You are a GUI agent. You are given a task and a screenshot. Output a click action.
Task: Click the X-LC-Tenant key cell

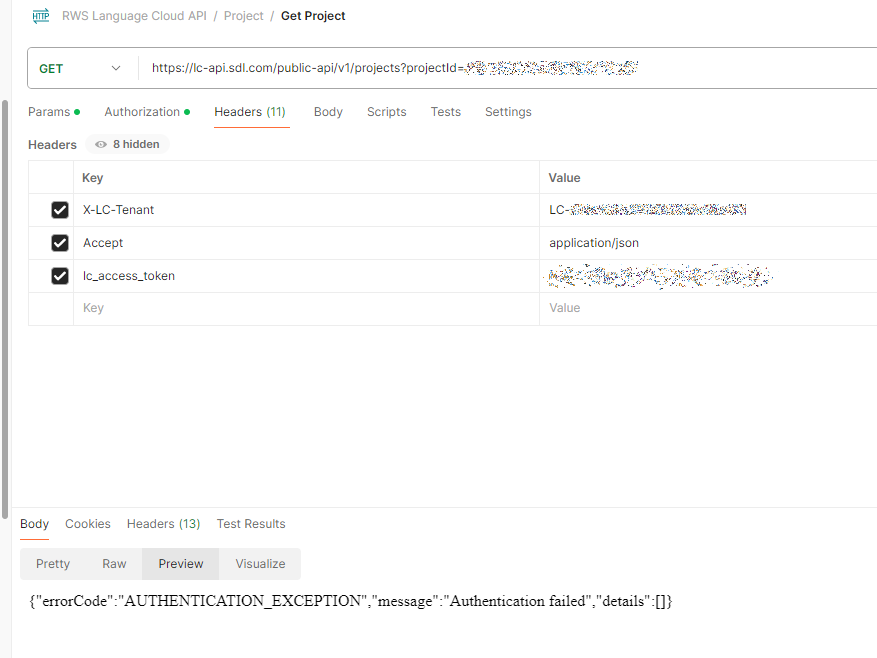click(306, 210)
